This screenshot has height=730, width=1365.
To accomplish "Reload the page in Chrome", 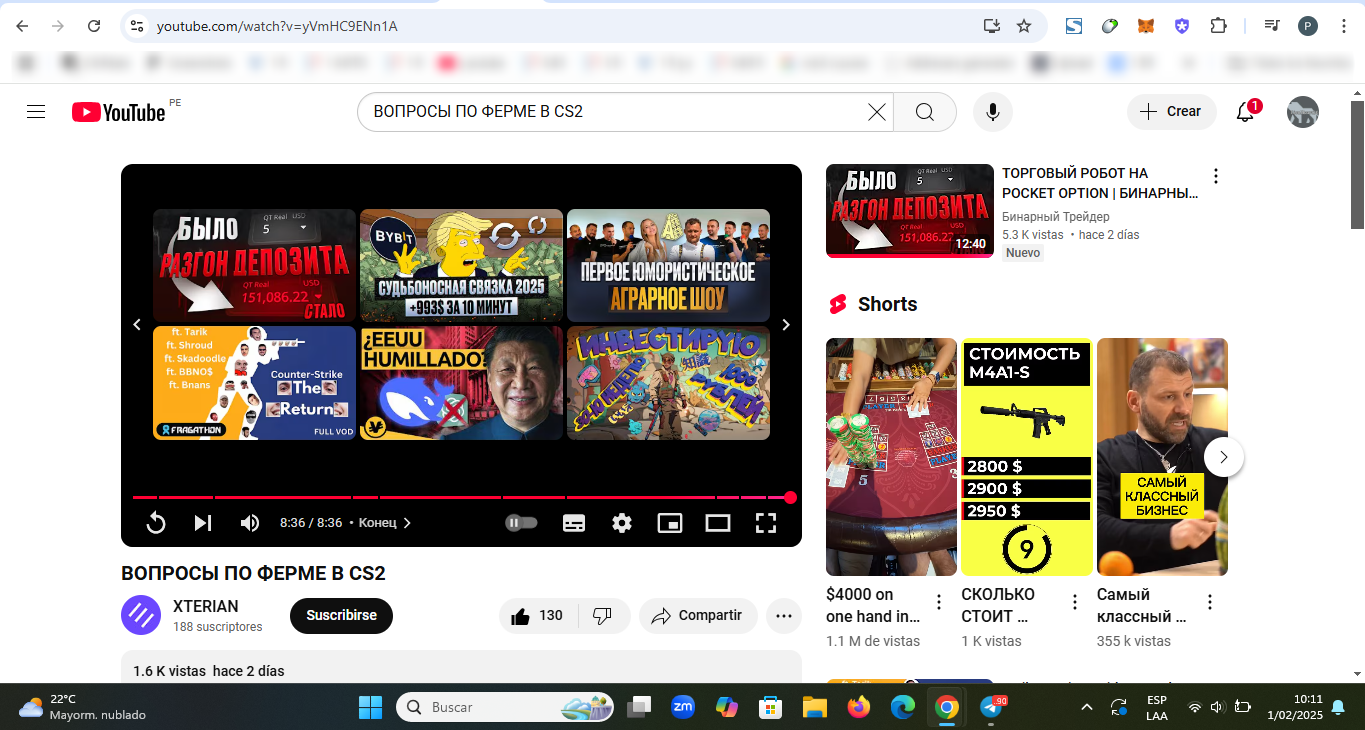I will 94,26.
